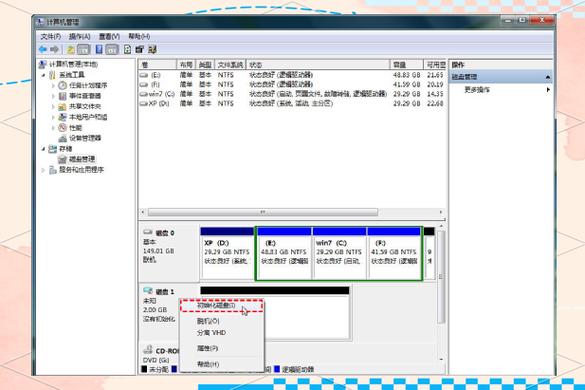
Task: Collapse the 磁盘管理 section in actions pane
Action: [547, 77]
